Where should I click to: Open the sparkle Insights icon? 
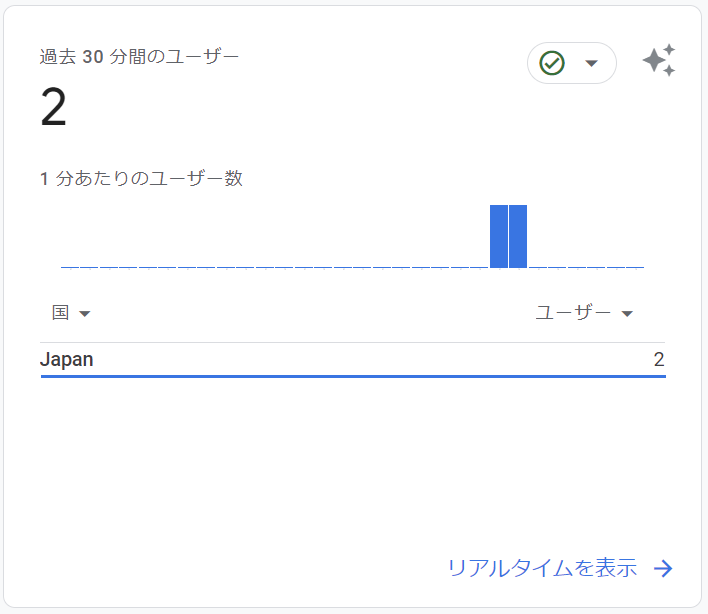659,60
